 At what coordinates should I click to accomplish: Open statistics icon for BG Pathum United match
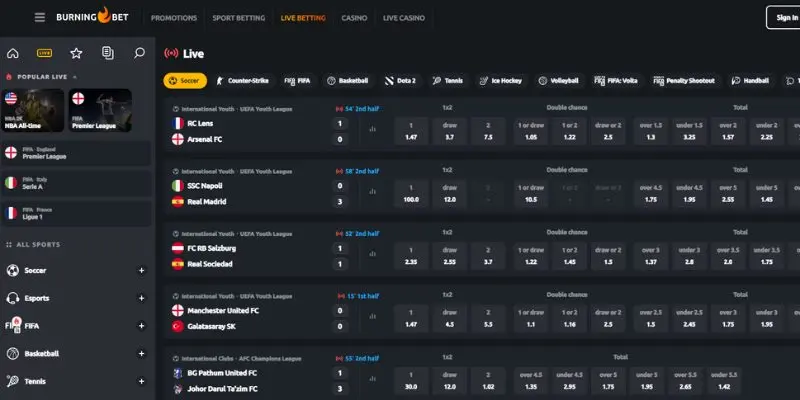point(372,379)
